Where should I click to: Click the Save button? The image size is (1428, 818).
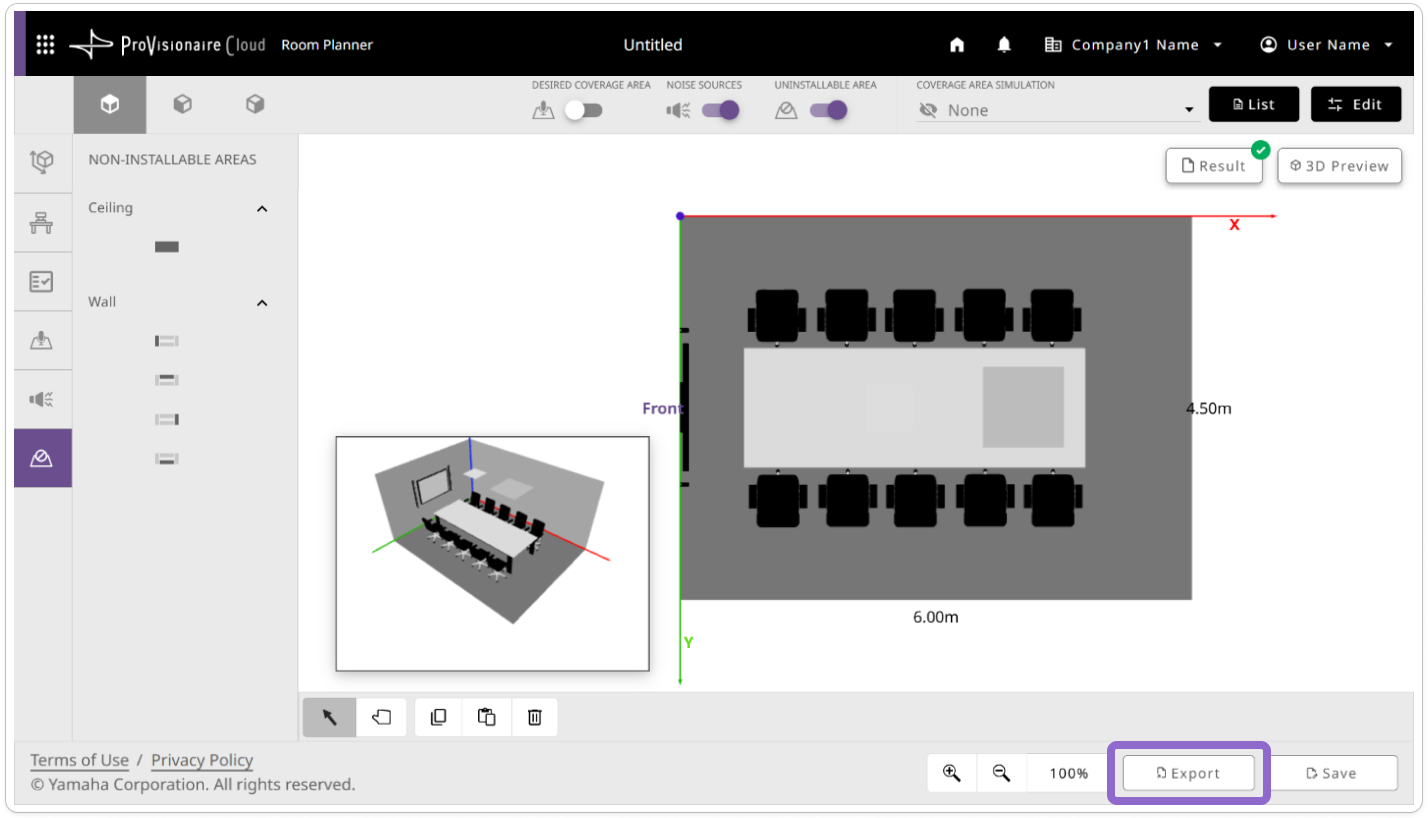(x=1332, y=773)
